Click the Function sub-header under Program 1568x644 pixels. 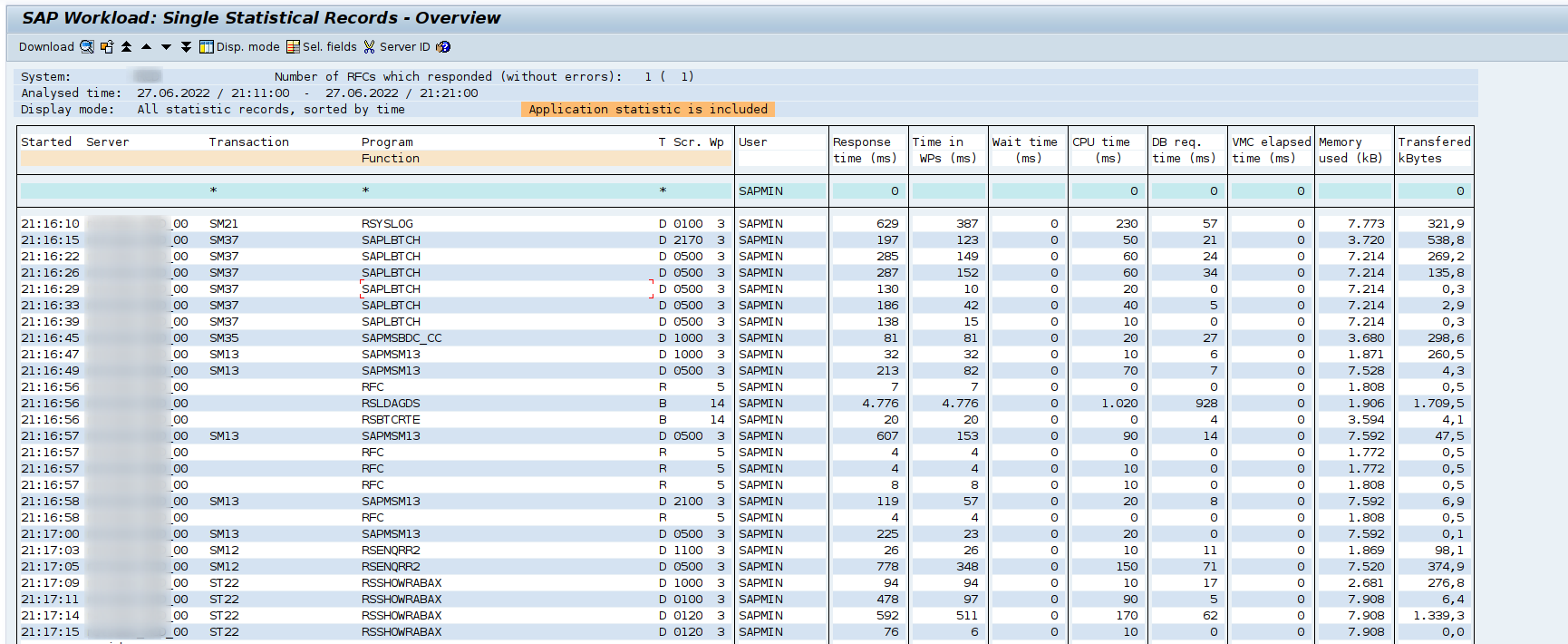point(391,159)
